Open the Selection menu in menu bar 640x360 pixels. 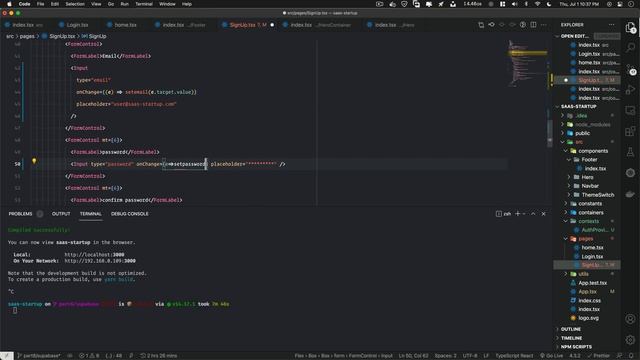(75, 4)
